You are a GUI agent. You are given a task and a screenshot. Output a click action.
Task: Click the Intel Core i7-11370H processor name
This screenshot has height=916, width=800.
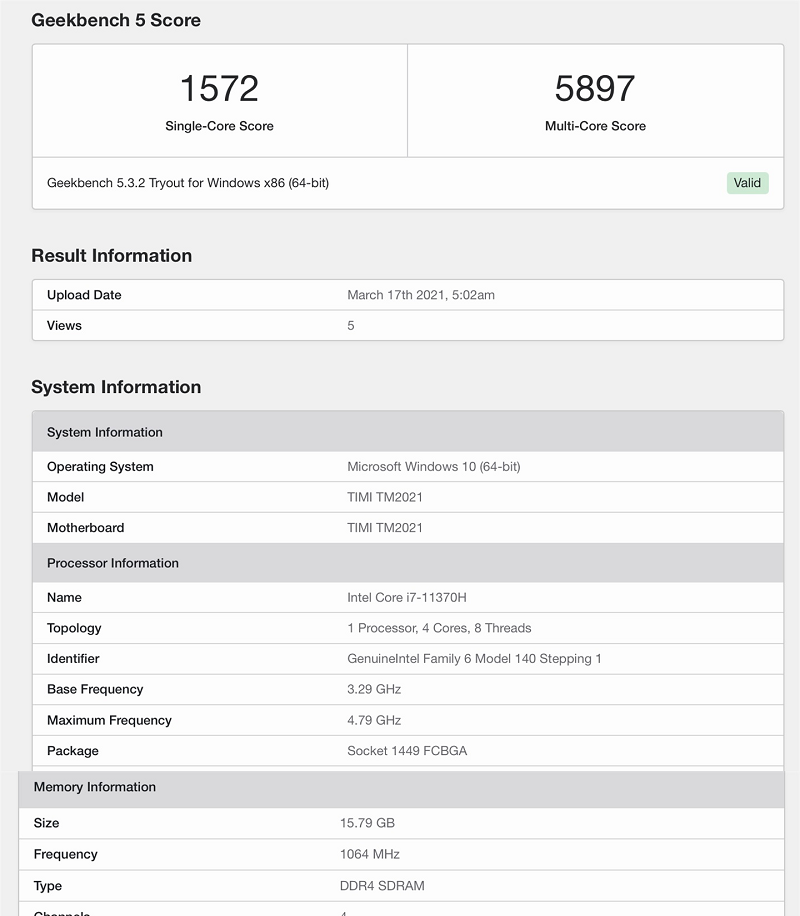click(407, 598)
